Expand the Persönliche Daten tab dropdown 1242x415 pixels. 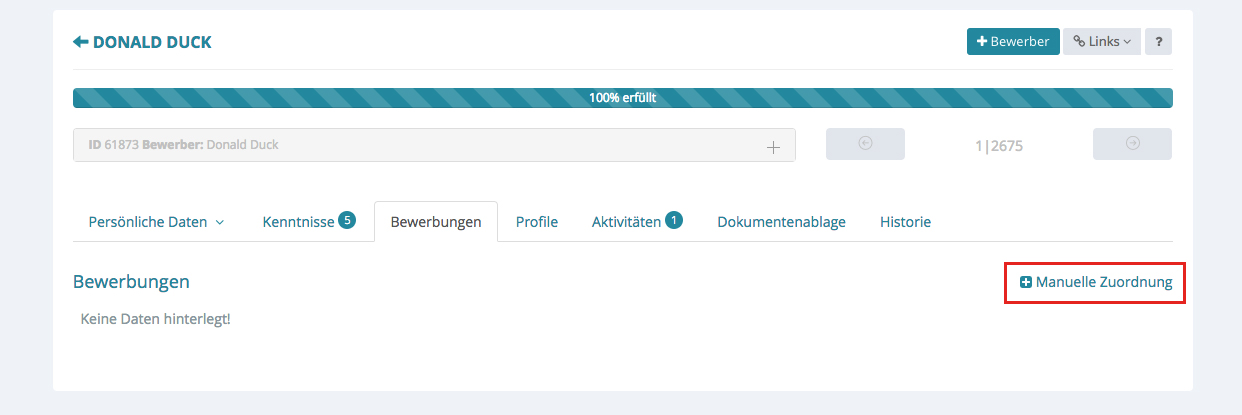(x=220, y=222)
